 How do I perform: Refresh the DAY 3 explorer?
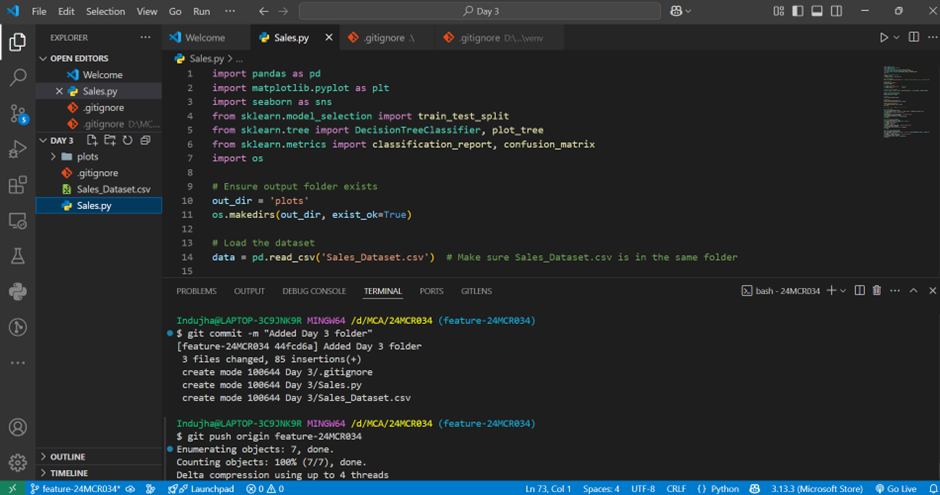click(x=128, y=140)
